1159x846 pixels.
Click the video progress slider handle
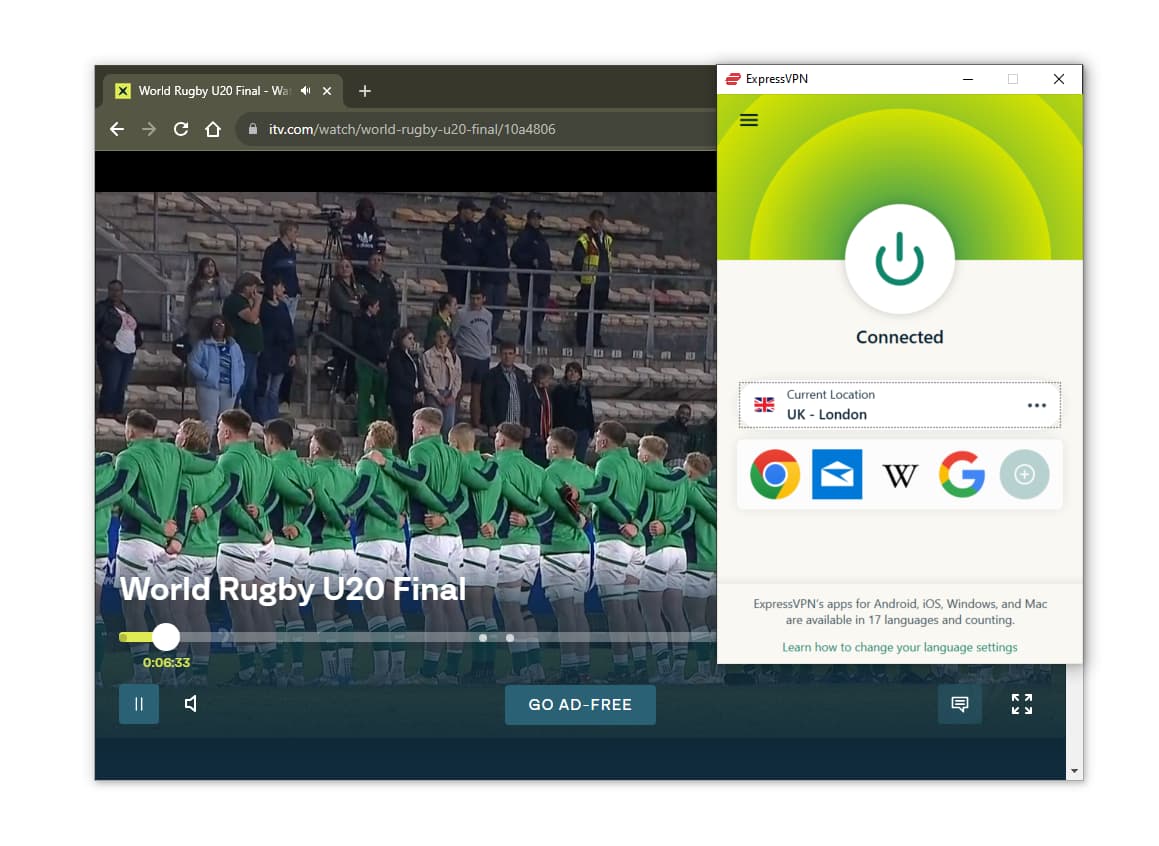(x=166, y=637)
